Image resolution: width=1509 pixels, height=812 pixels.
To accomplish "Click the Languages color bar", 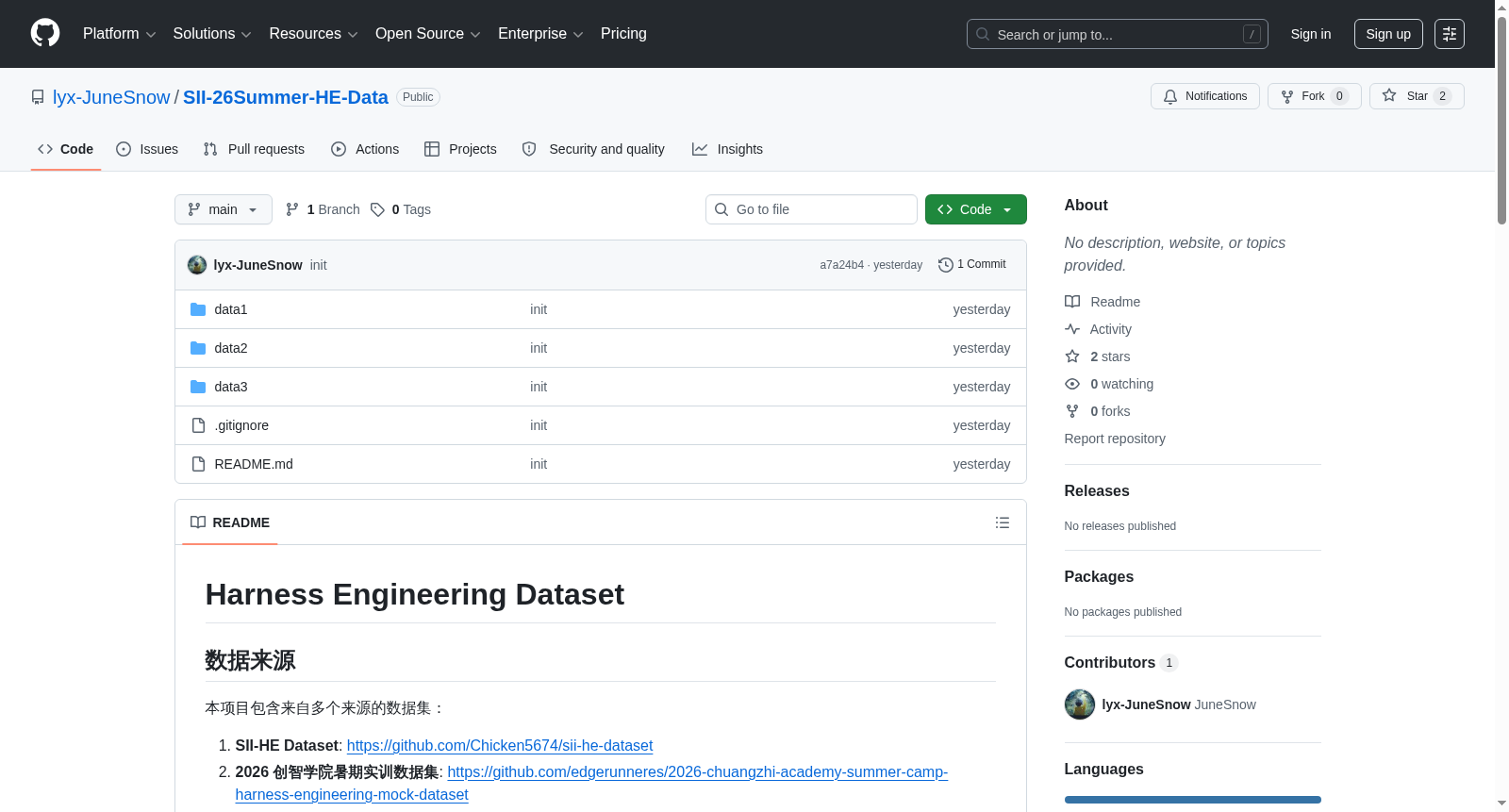I will [1193, 800].
